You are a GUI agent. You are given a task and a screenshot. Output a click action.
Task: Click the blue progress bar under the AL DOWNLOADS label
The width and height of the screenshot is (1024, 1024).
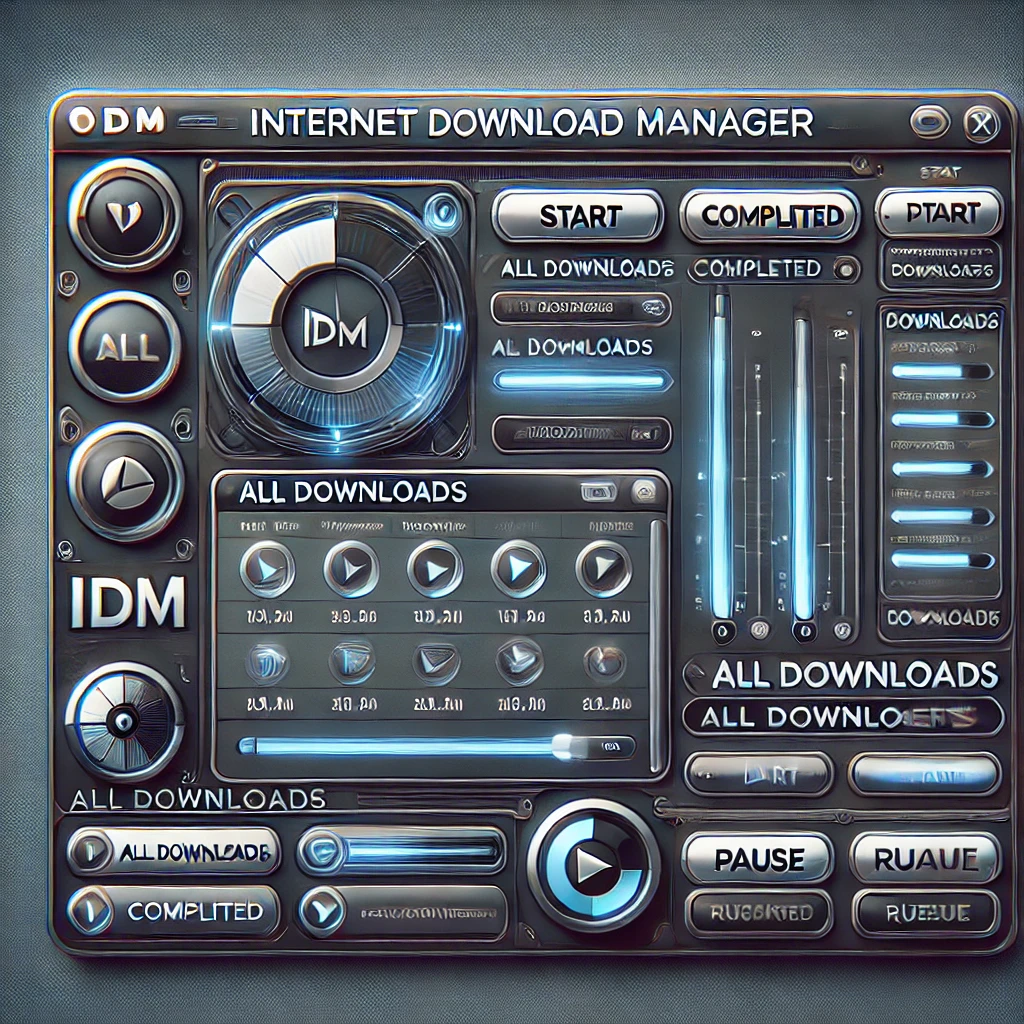(x=581, y=381)
